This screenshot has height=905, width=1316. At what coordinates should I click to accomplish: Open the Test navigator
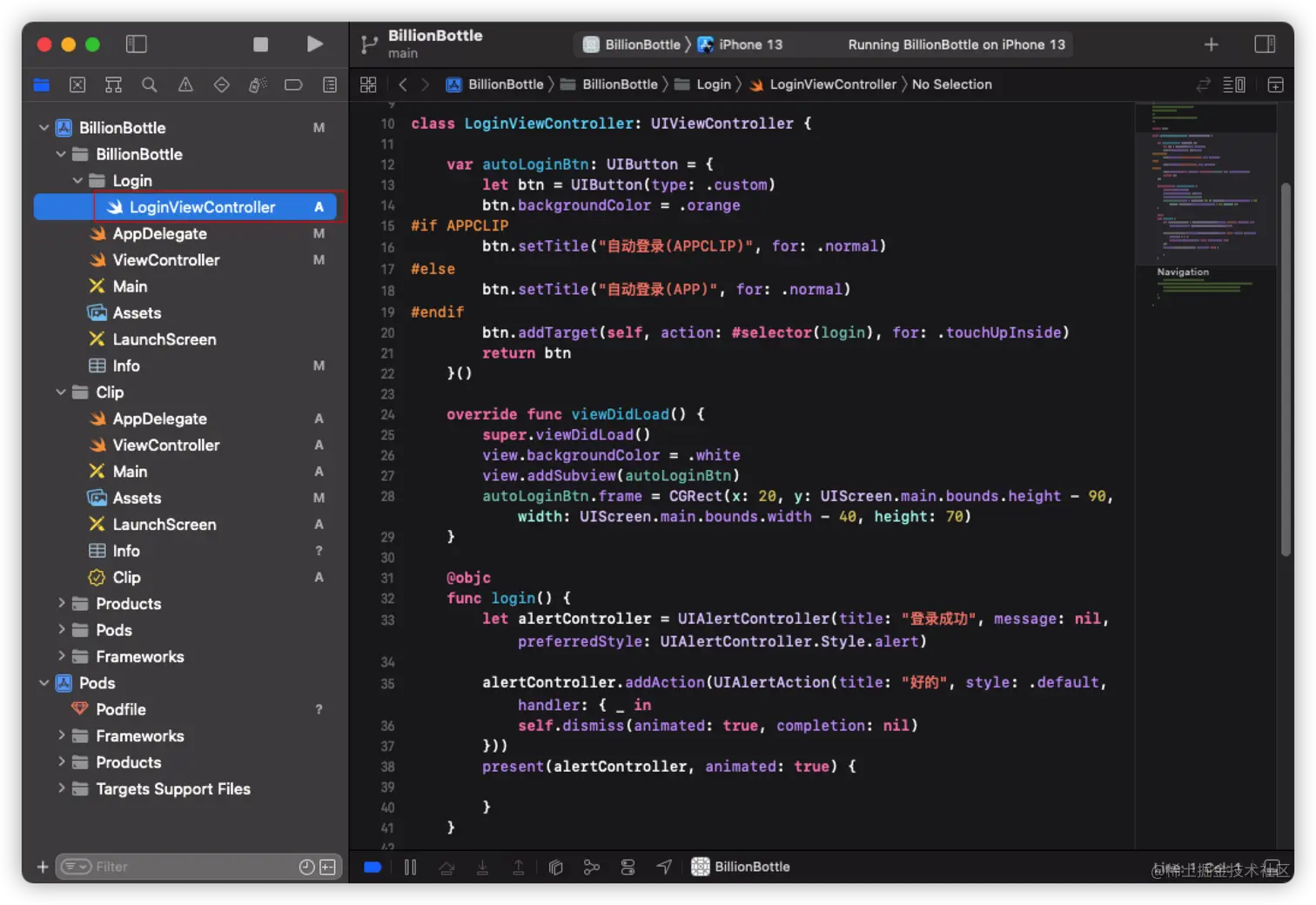point(222,84)
